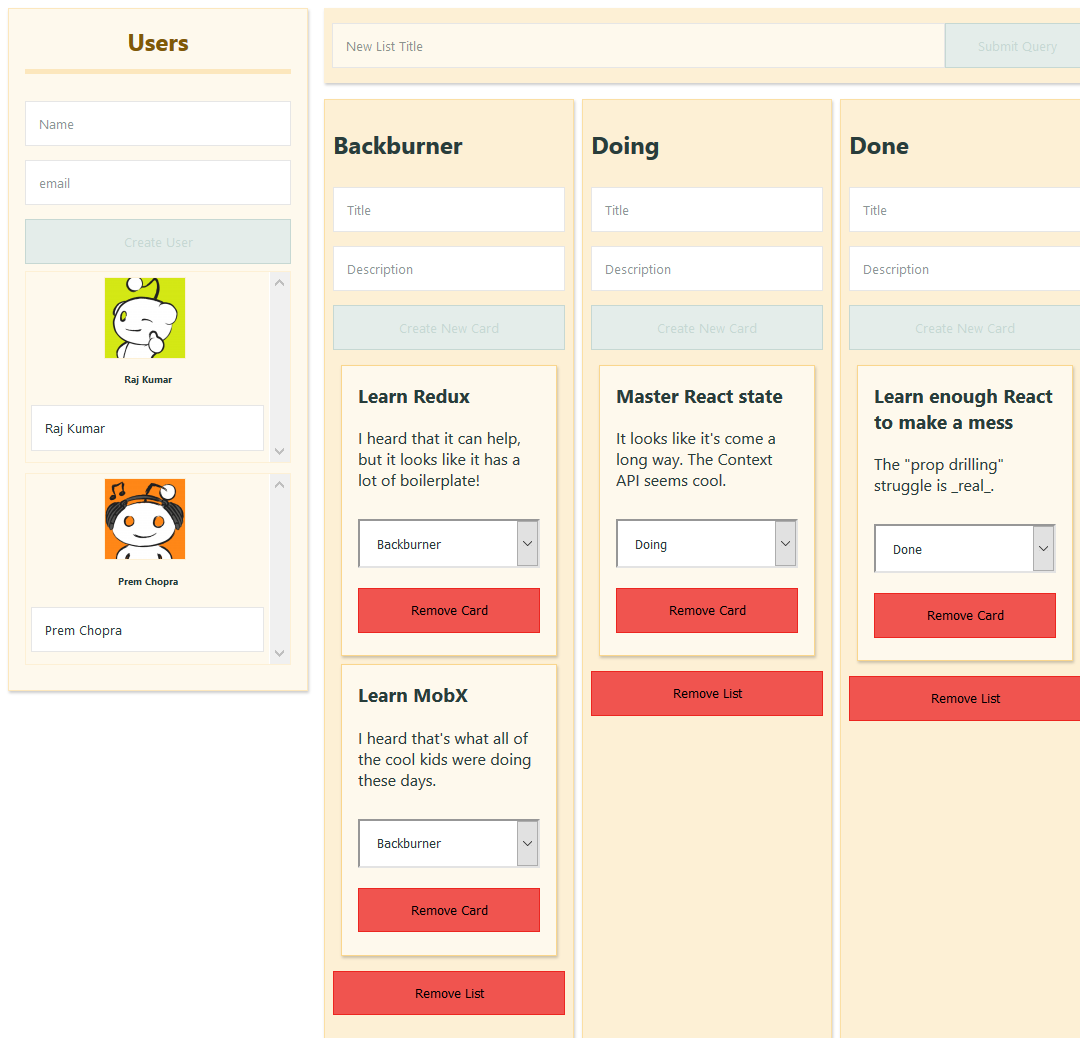Click Prem Chopra's avatar image
1080x1038 pixels.
[145, 519]
